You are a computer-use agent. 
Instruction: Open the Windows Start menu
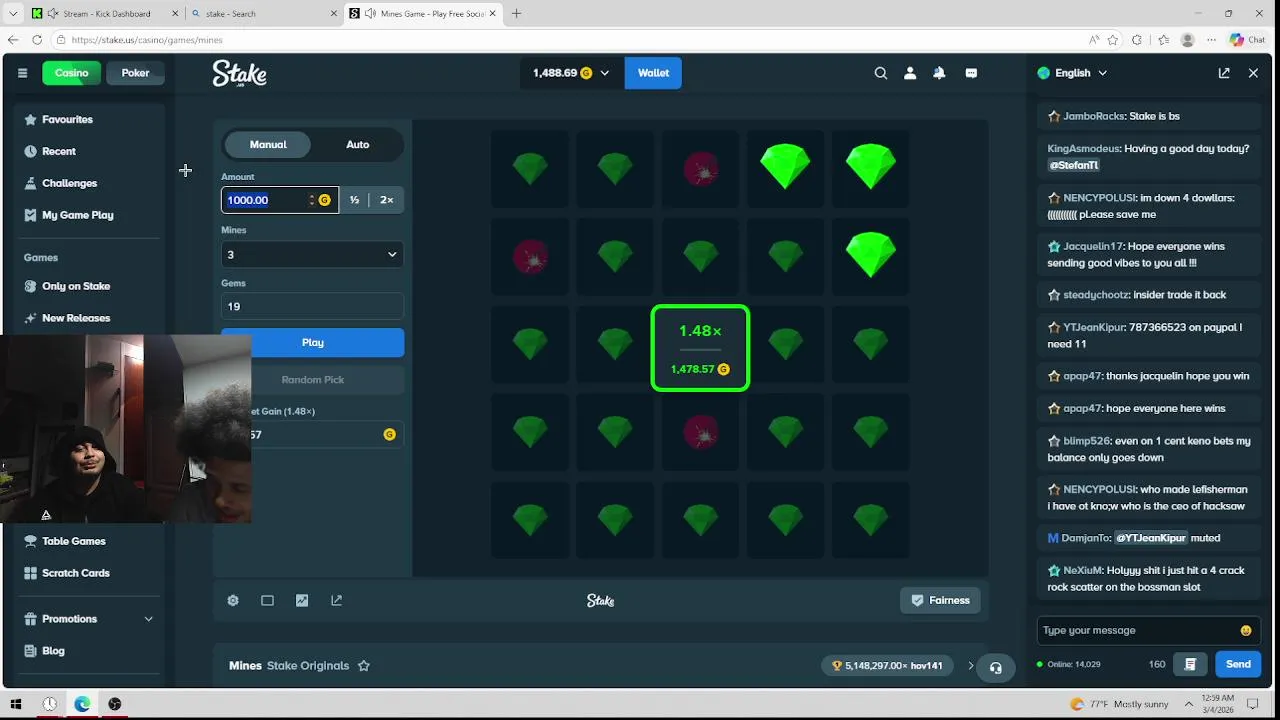[15, 704]
